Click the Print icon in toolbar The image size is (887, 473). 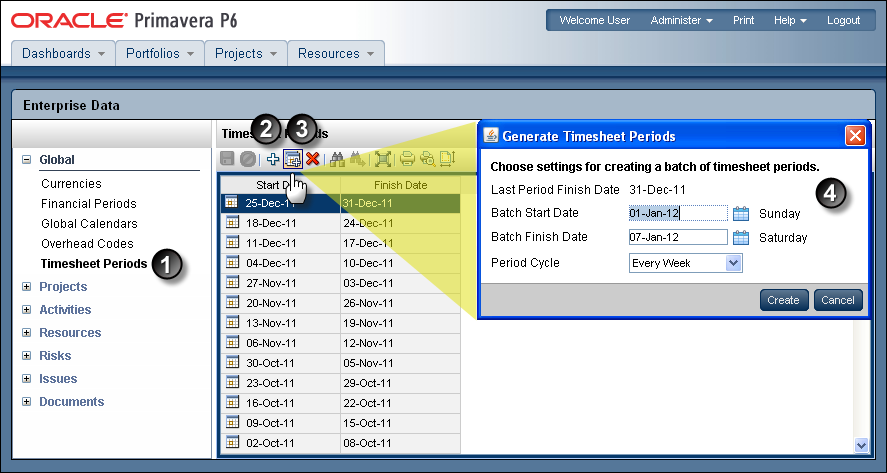tap(407, 160)
